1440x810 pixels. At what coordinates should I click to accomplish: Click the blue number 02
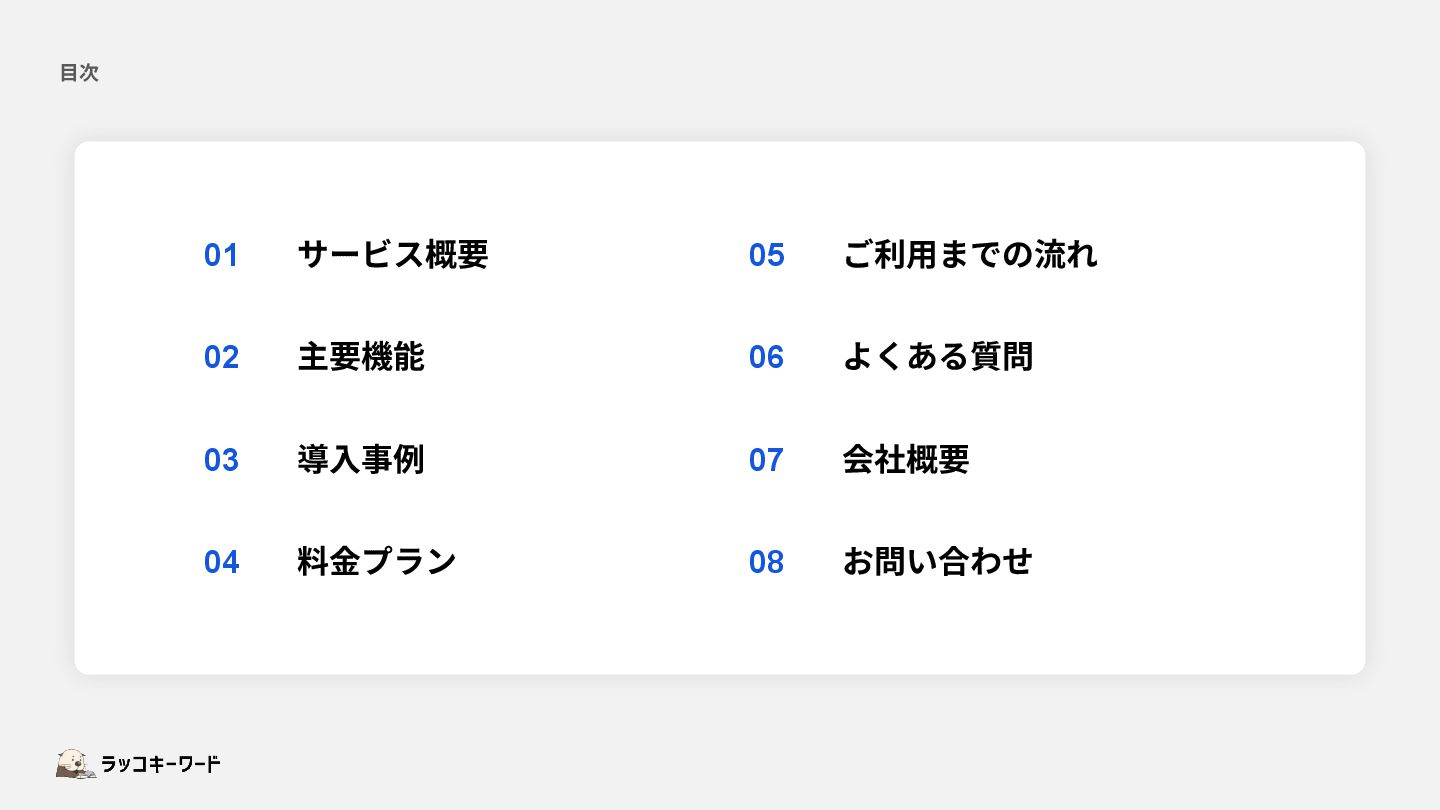[x=221, y=357]
